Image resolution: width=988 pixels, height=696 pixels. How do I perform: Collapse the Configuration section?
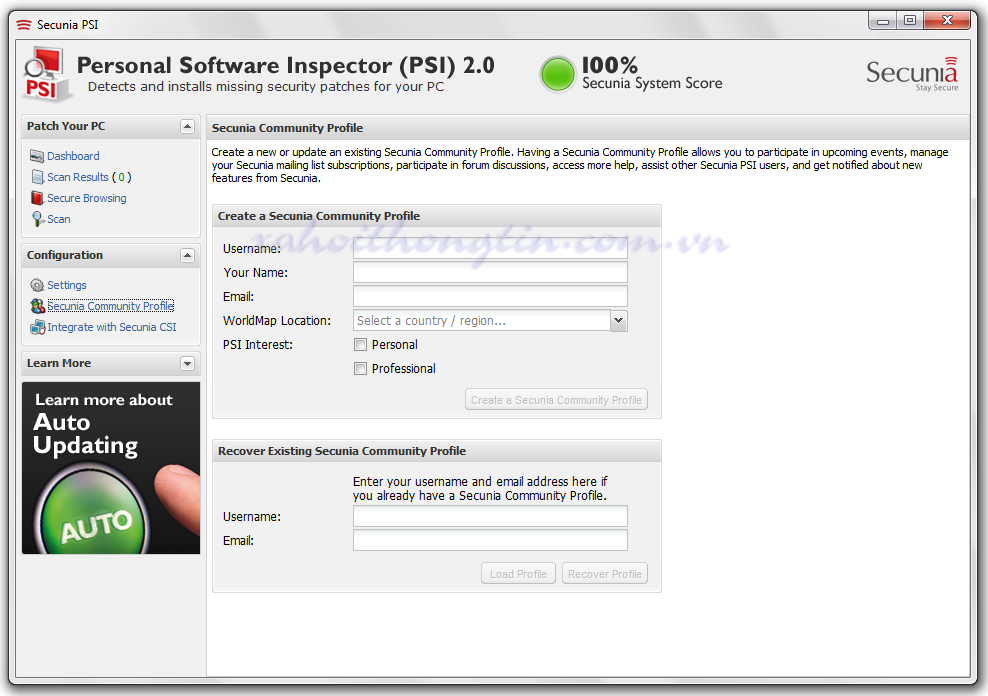coord(187,256)
